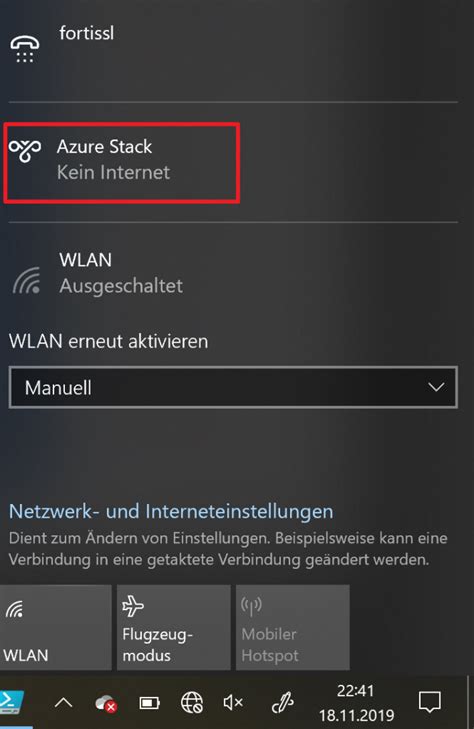
Task: Click the PowerShell icon in the taskbar
Action: [x=11, y=702]
